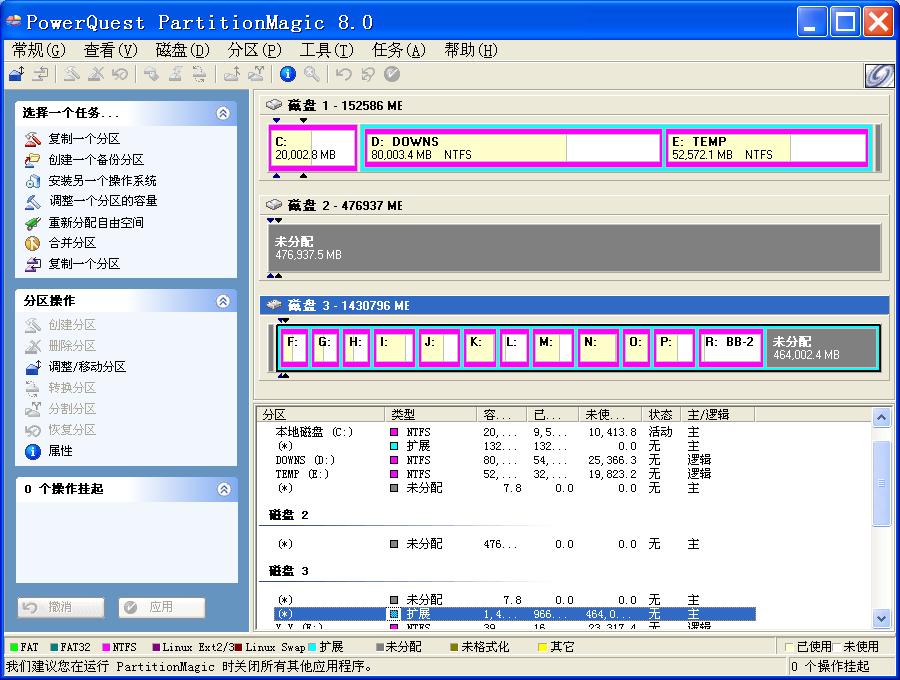Click the 应用 button
Viewport: 900px width, 680px height.
162,607
